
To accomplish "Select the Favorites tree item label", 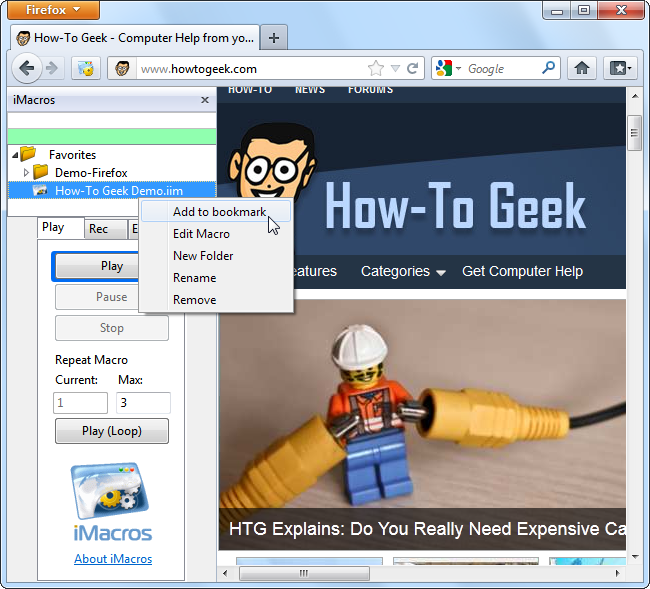I will point(72,155).
